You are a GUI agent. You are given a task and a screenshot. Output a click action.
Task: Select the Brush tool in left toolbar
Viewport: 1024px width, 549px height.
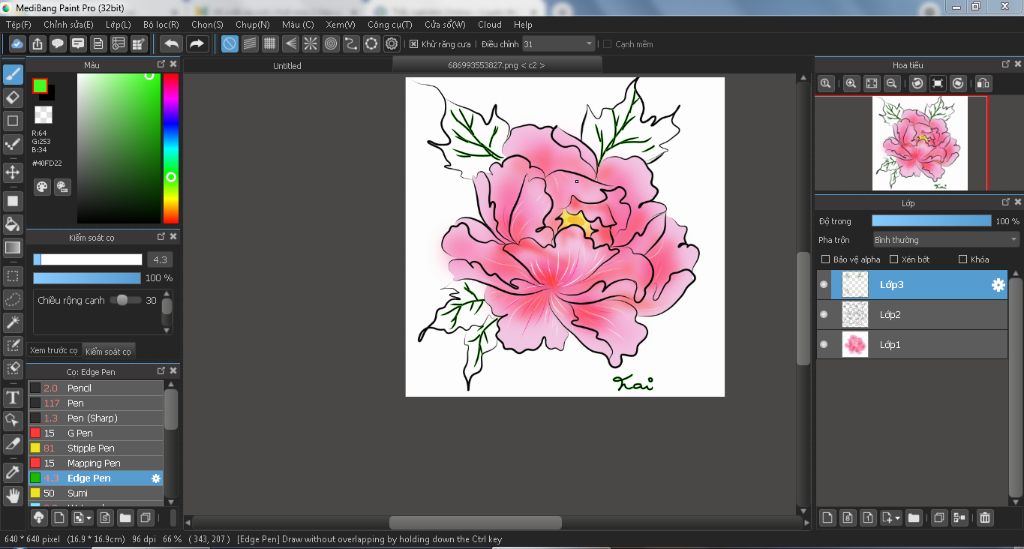(12, 74)
